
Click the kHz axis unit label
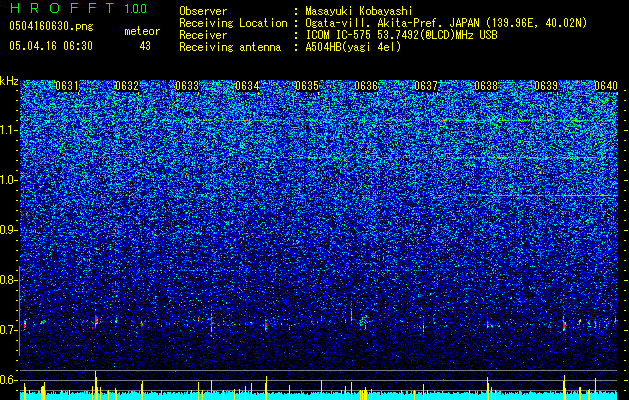tap(9, 81)
